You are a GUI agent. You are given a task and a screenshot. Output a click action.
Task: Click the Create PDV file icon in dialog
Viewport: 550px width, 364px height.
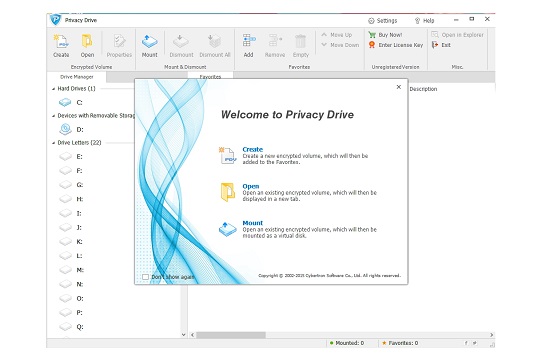[x=227, y=155]
